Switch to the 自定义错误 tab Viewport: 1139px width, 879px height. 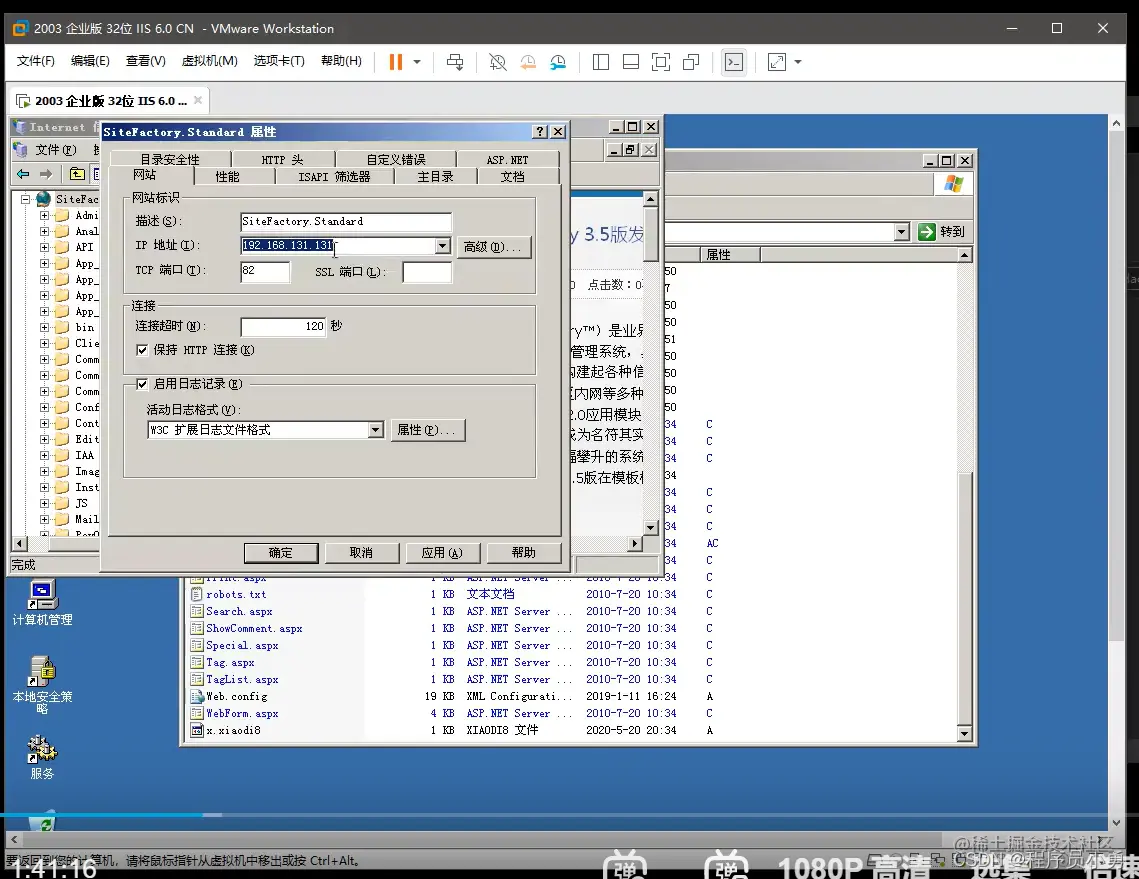click(396, 159)
